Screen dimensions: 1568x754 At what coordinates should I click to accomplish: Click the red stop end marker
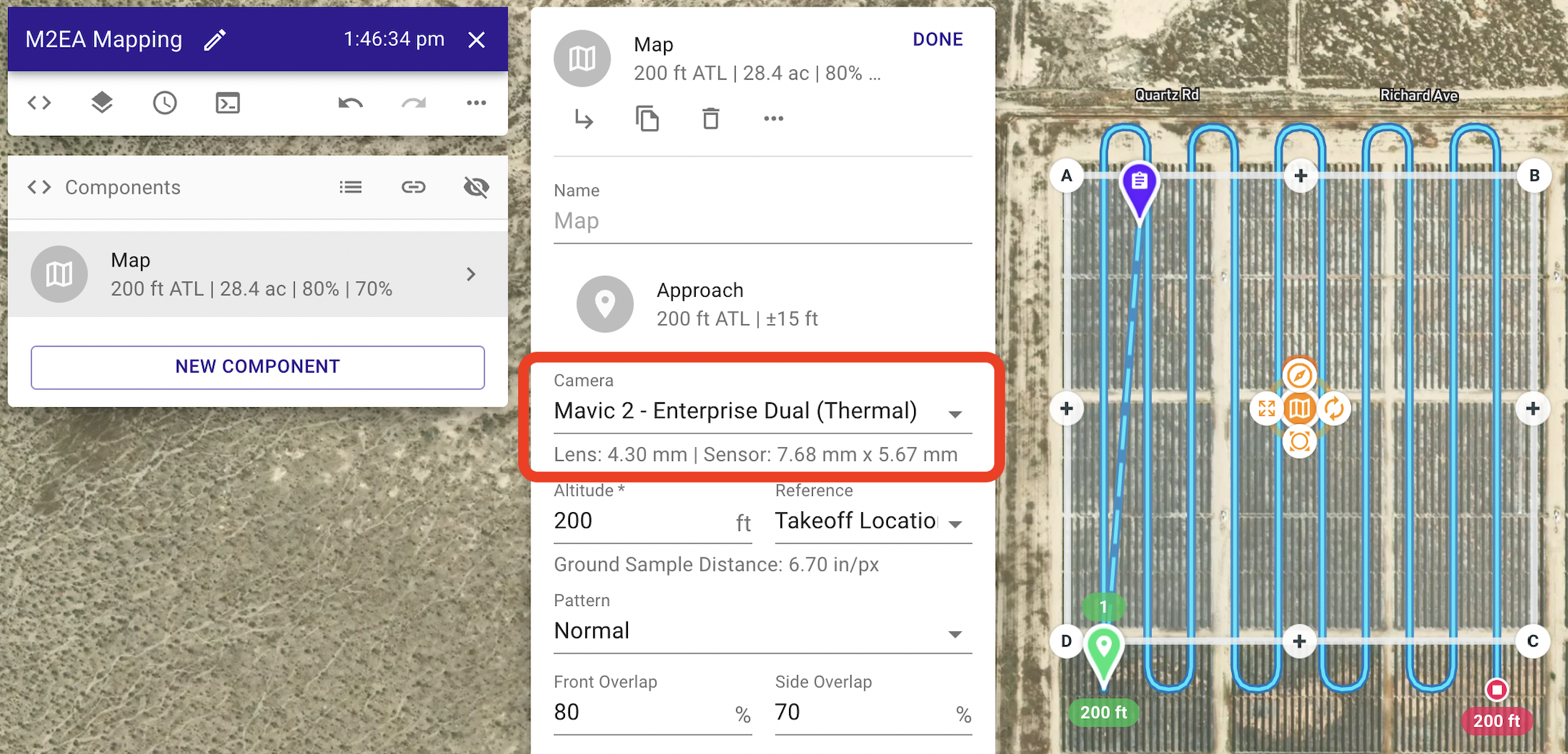[x=1496, y=690]
